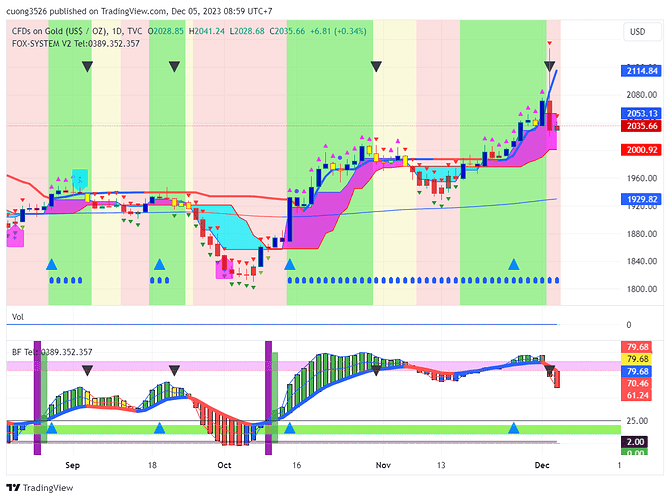This screenshot has width=671, height=500.
Task: Click the blue up-triangle below mid-October candles in price pane
Action: click(x=290, y=265)
